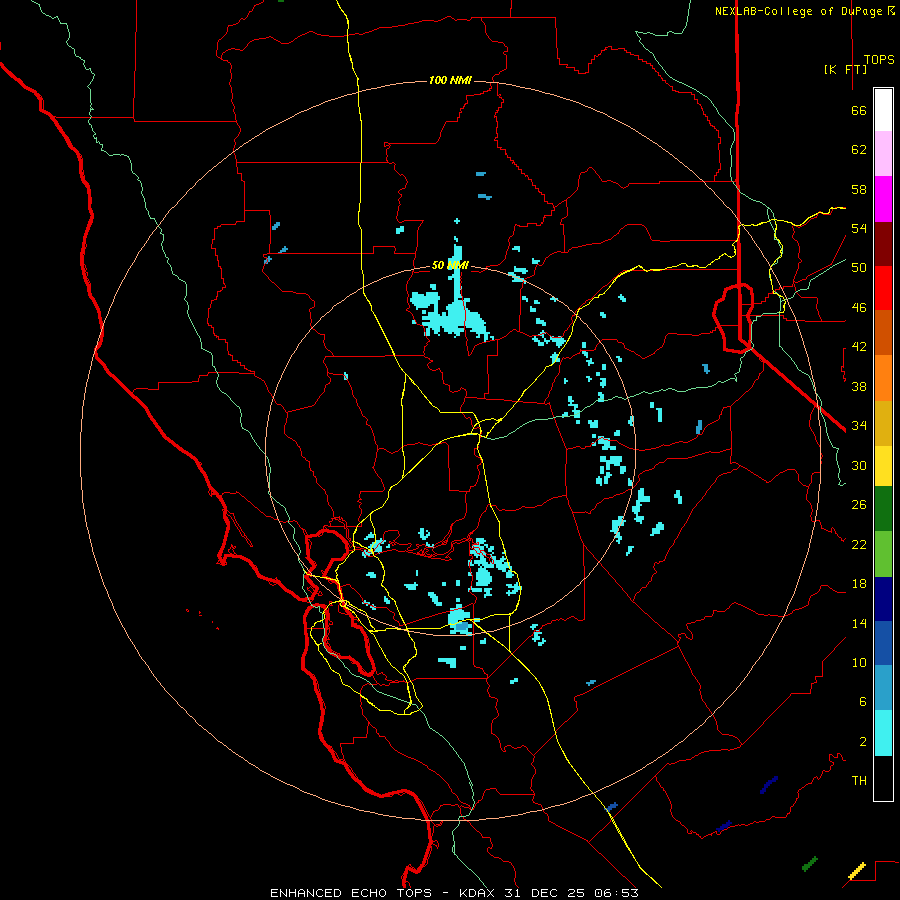The image size is (900, 900).
Task: Click the "38" legend value
Action: (859, 386)
